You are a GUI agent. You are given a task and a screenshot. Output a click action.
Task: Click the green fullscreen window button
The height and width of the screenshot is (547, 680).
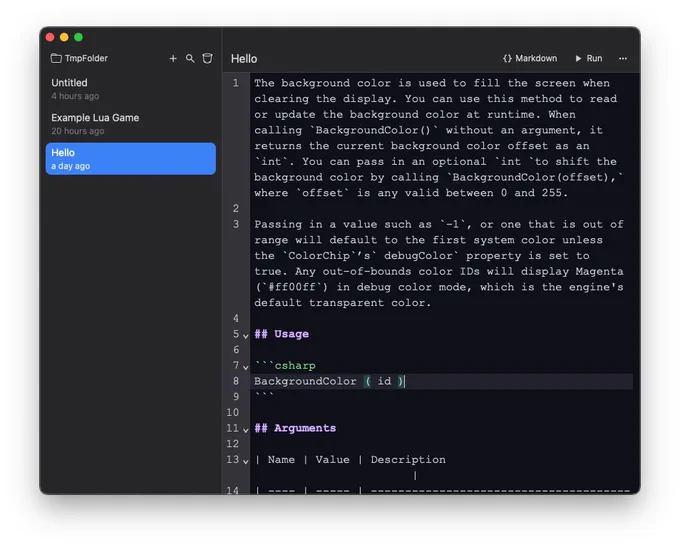78,37
